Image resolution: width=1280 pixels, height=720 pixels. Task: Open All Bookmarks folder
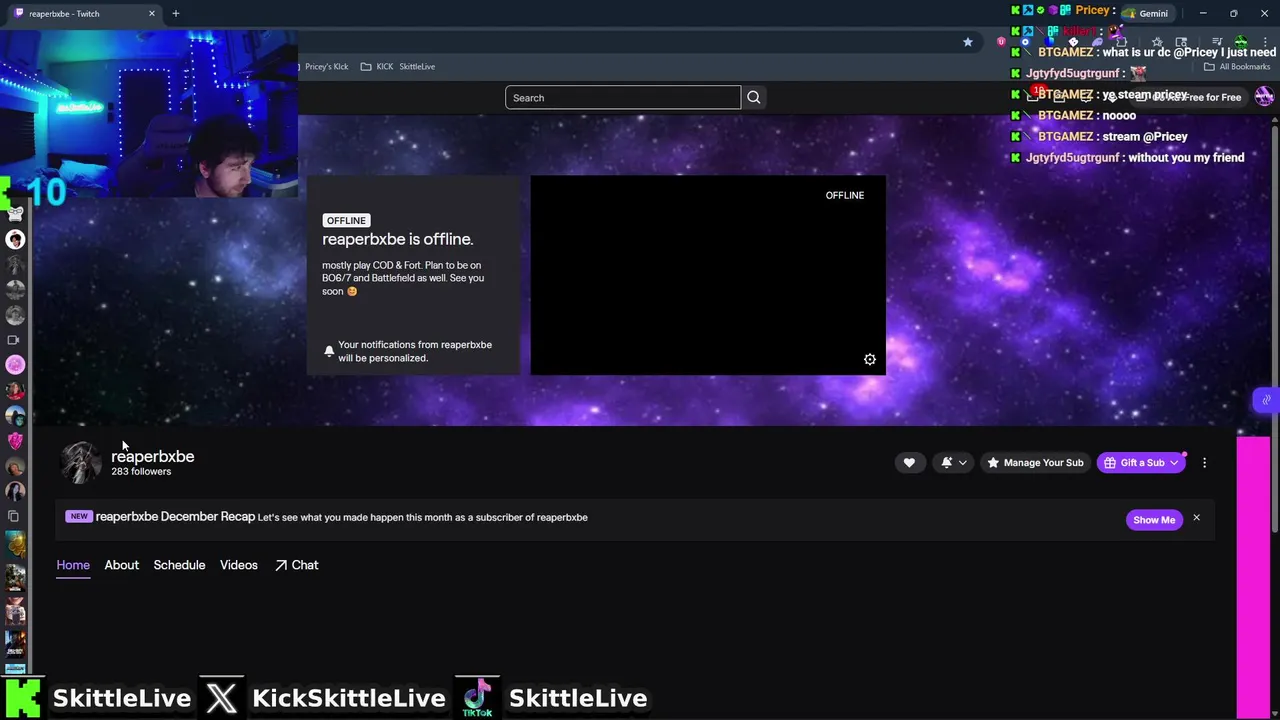click(x=1237, y=66)
